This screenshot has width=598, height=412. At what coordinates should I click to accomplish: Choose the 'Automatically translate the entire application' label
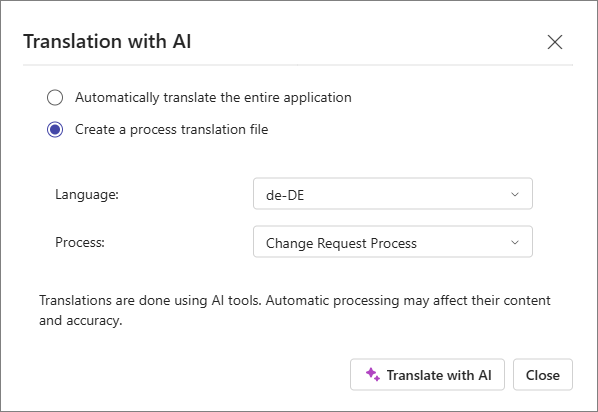(x=213, y=98)
